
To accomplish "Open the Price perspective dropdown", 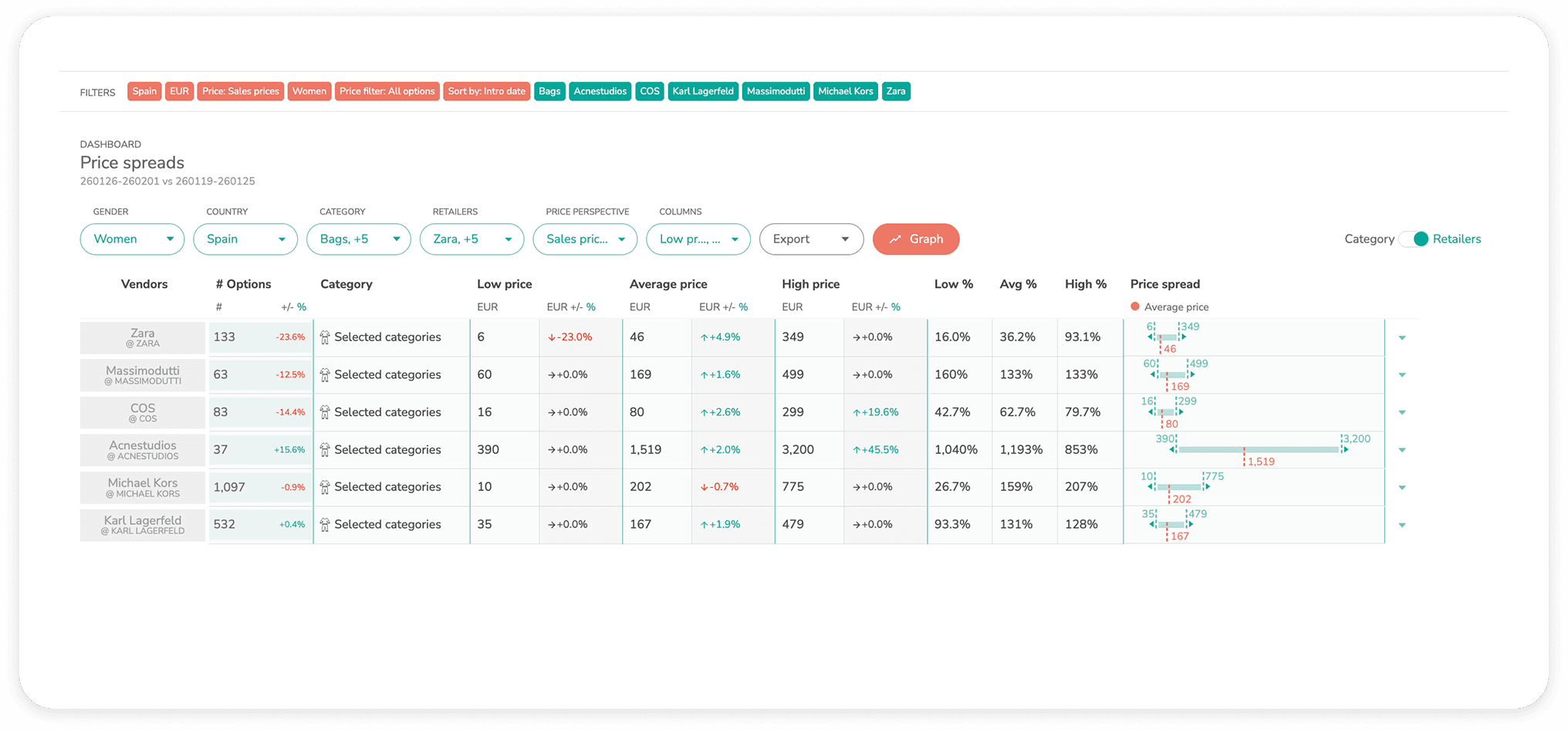I will pyautogui.click(x=585, y=239).
